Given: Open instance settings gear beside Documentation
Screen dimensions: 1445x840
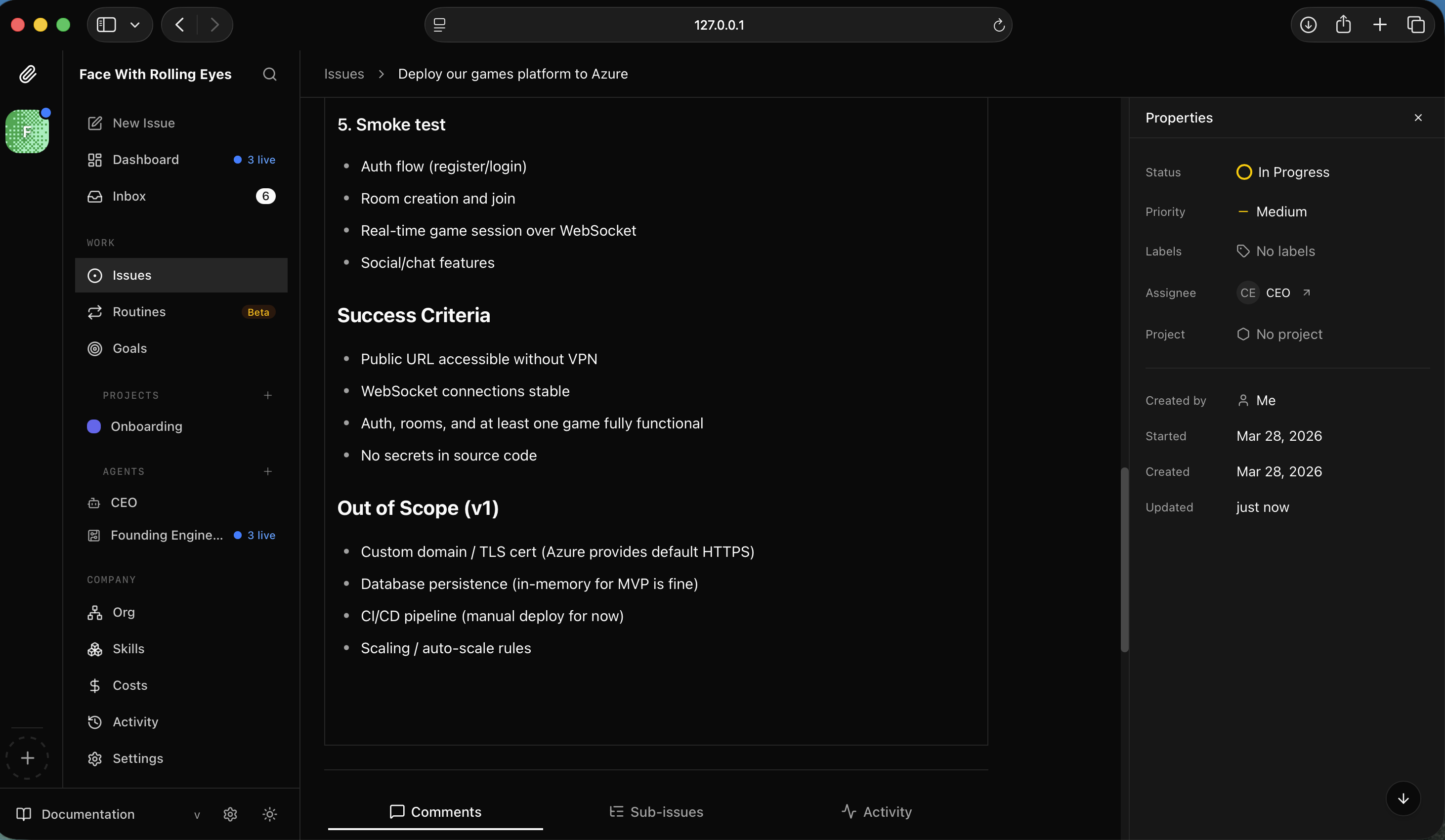Looking at the screenshot, I should [x=230, y=814].
